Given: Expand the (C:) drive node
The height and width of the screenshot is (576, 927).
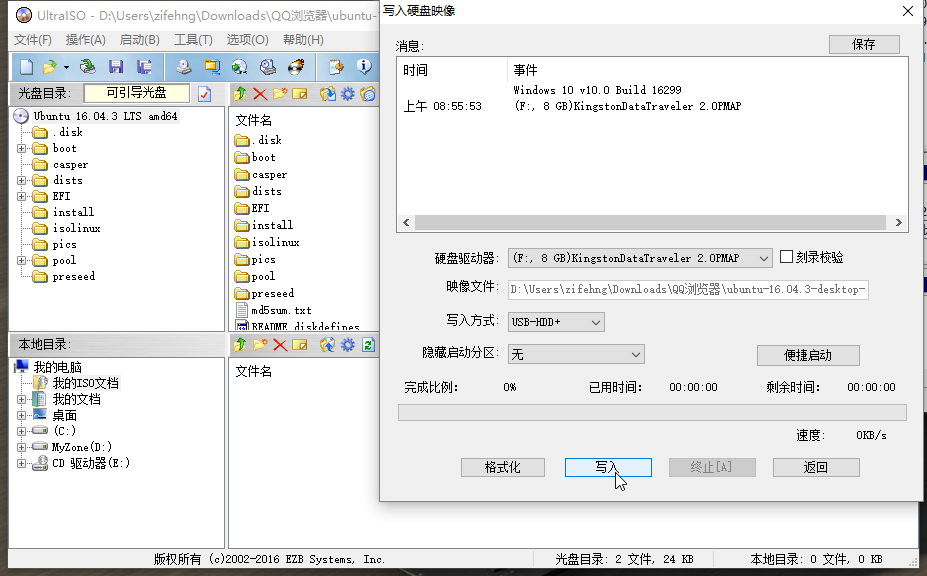Looking at the screenshot, I should tap(21, 431).
